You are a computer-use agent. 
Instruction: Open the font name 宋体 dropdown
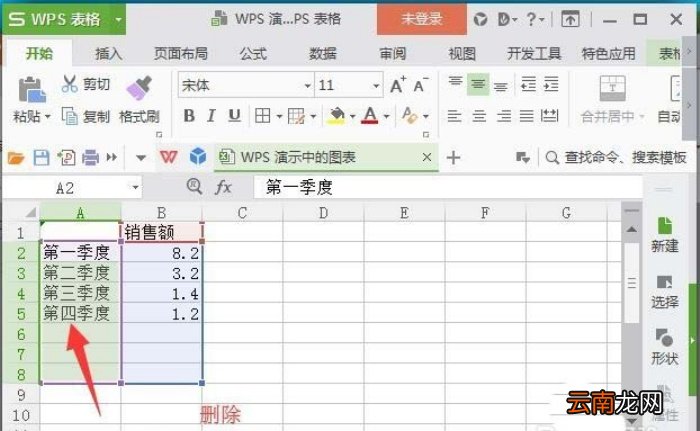[308, 85]
